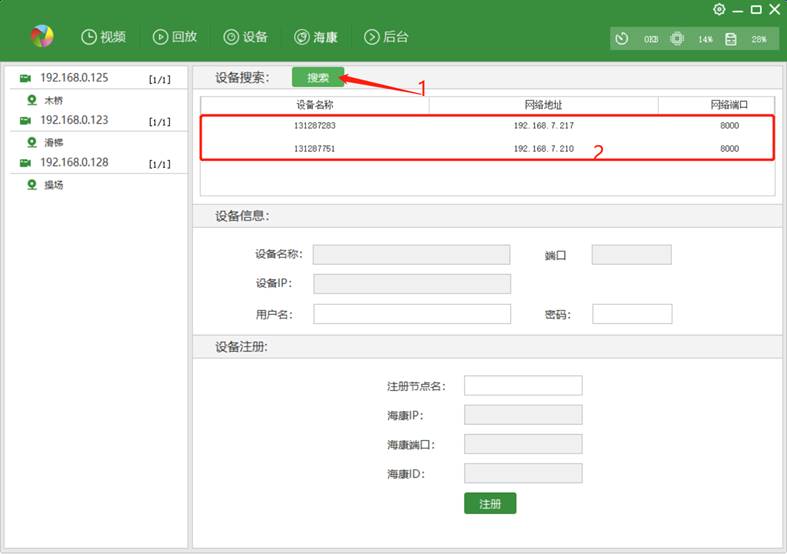Open the 后台 backend tab
The image size is (787, 554).
coord(386,37)
